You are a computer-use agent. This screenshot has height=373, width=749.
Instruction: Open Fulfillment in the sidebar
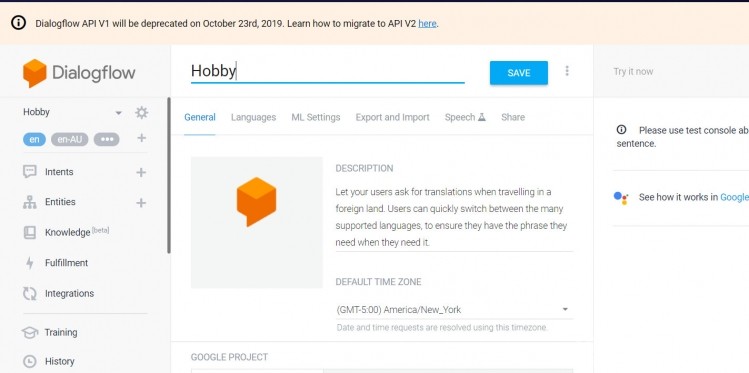tap(66, 263)
